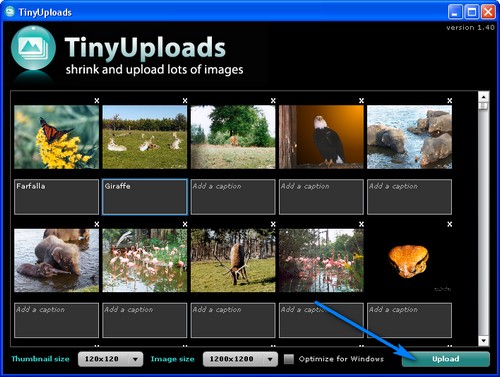Select the tree and meadow thumbnail

click(233, 137)
